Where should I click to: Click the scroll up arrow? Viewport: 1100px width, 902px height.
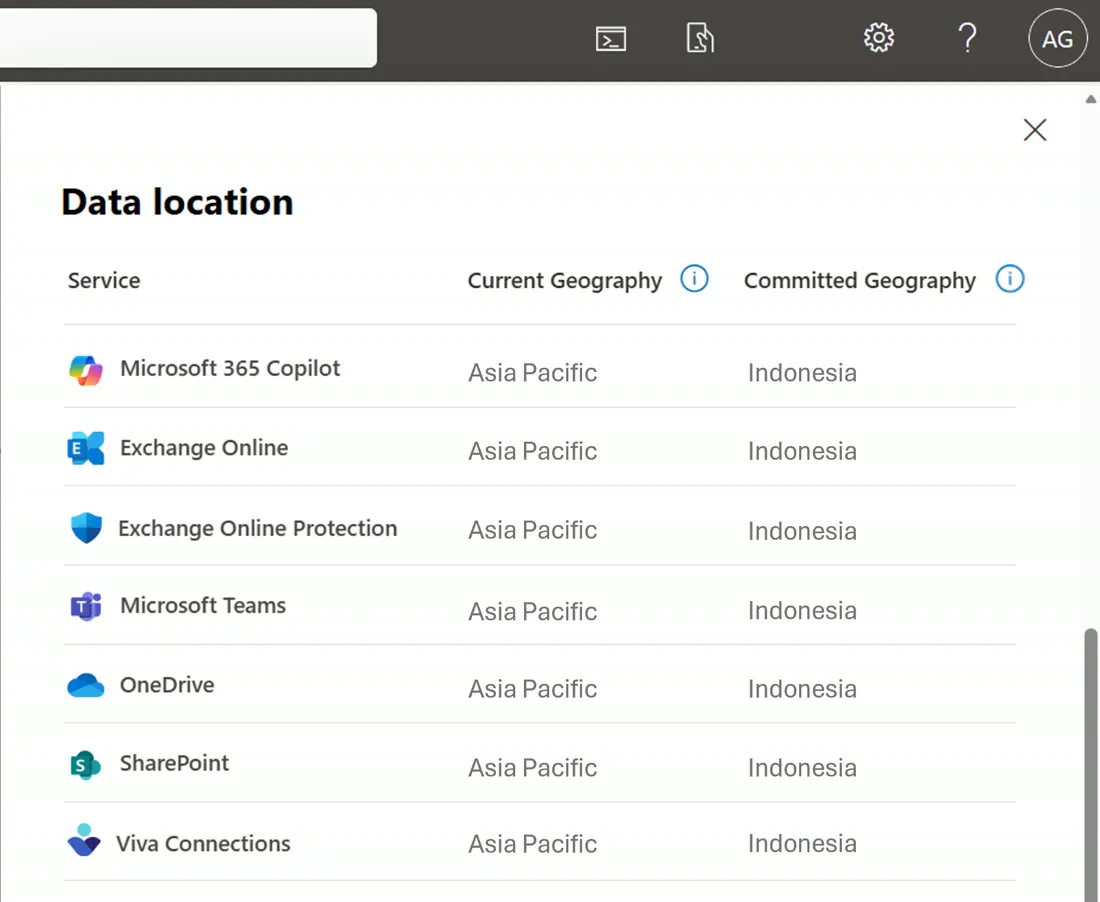pos(1091,99)
